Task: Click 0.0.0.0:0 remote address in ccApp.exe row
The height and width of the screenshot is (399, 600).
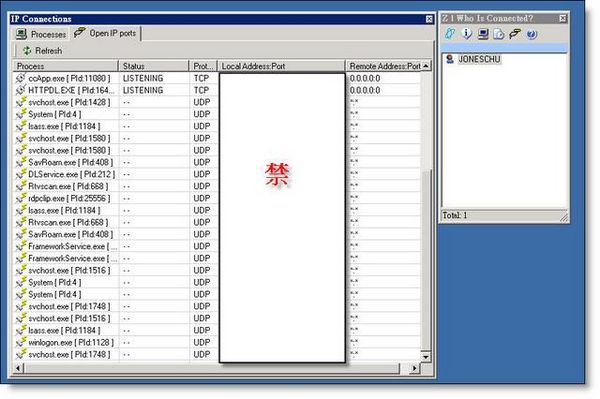Action: pos(365,78)
